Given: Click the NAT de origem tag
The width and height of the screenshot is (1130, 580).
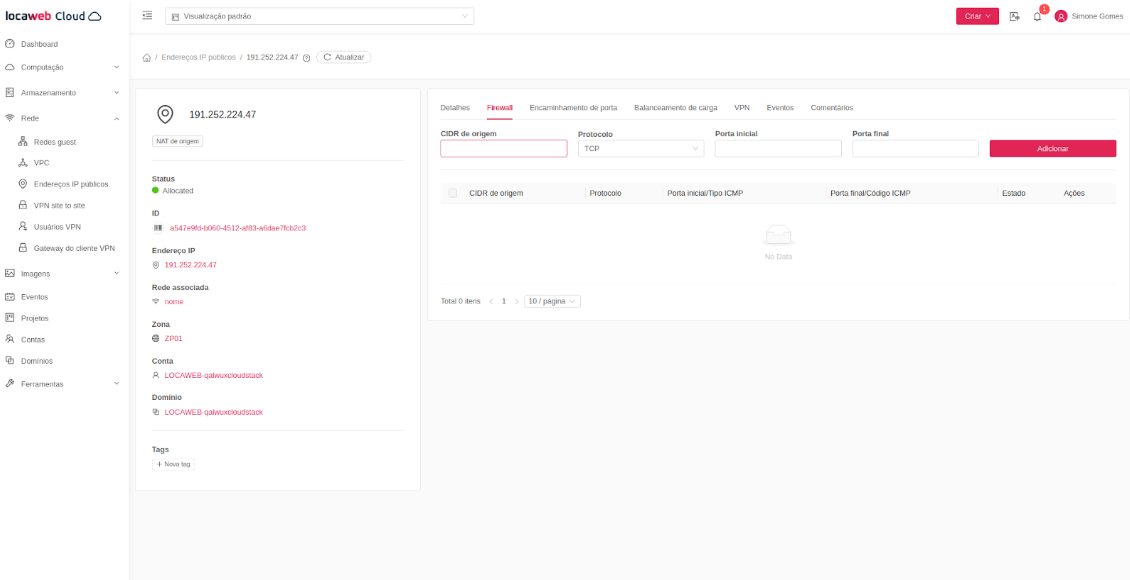Looking at the screenshot, I should [178, 141].
